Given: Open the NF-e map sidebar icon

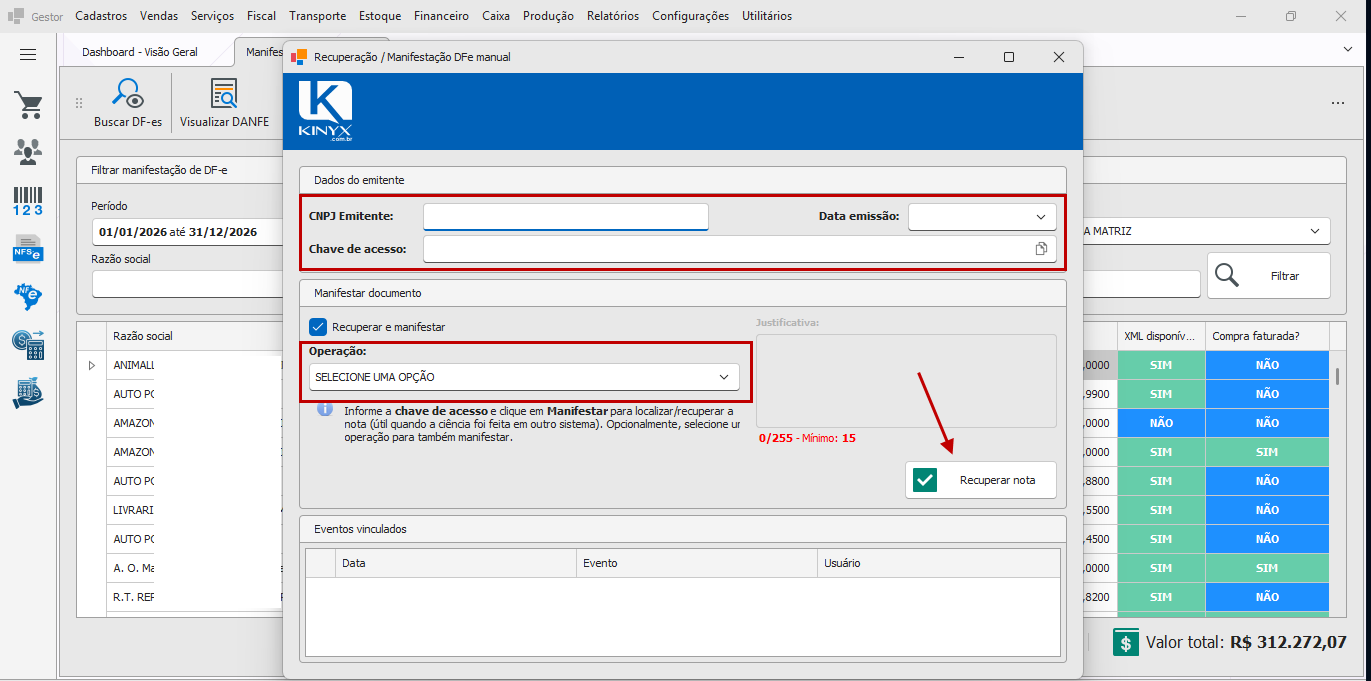Looking at the screenshot, I should point(28,296).
